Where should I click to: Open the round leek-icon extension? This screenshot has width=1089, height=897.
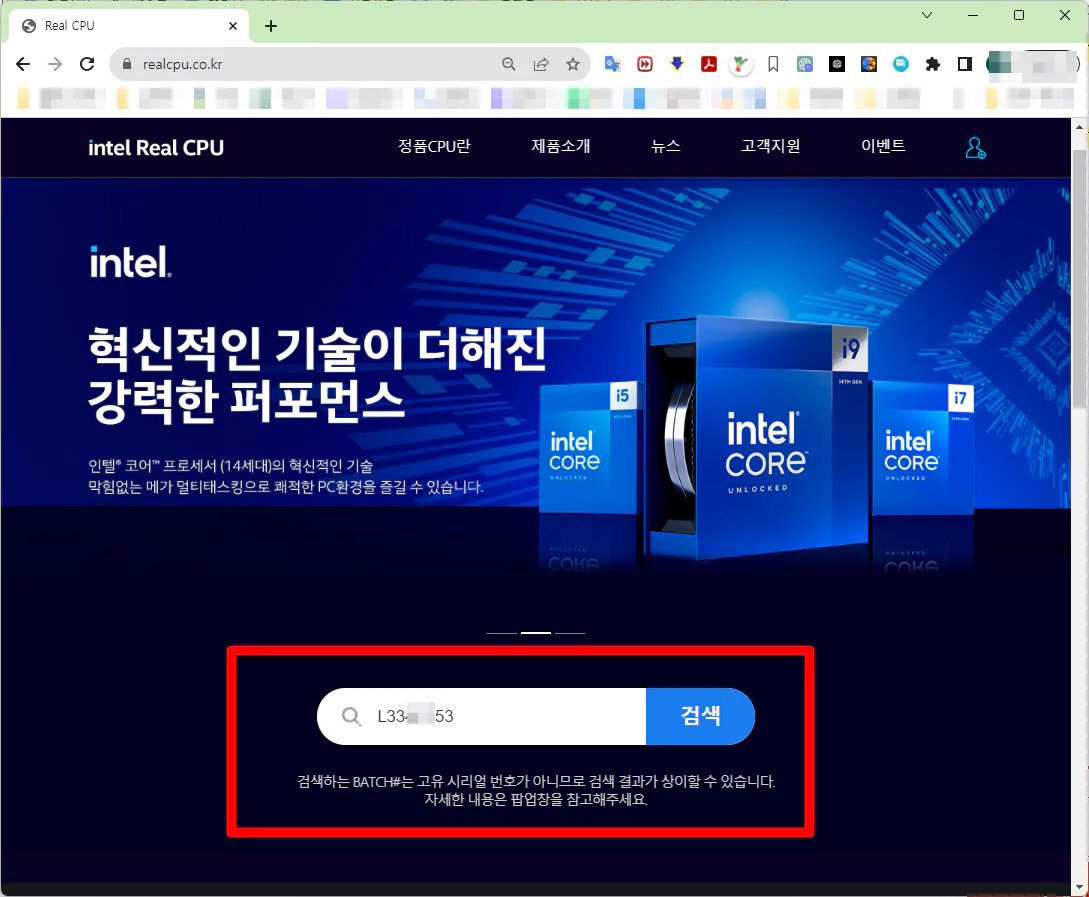[741, 65]
